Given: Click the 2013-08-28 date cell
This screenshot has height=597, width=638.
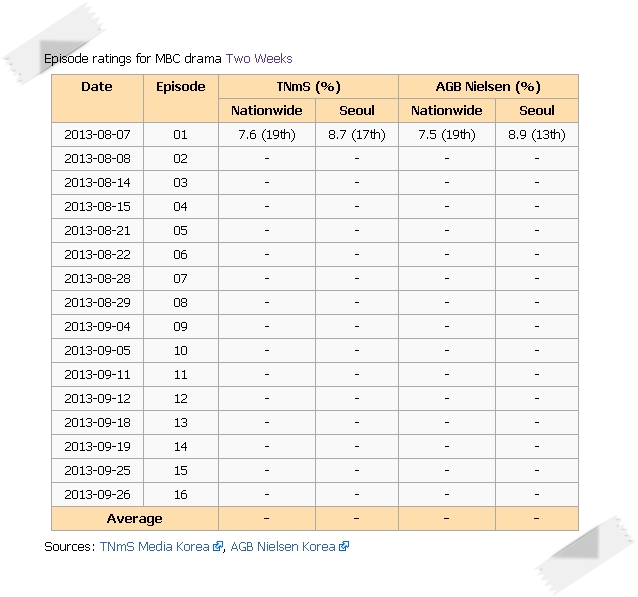Looking at the screenshot, I should point(97,279).
